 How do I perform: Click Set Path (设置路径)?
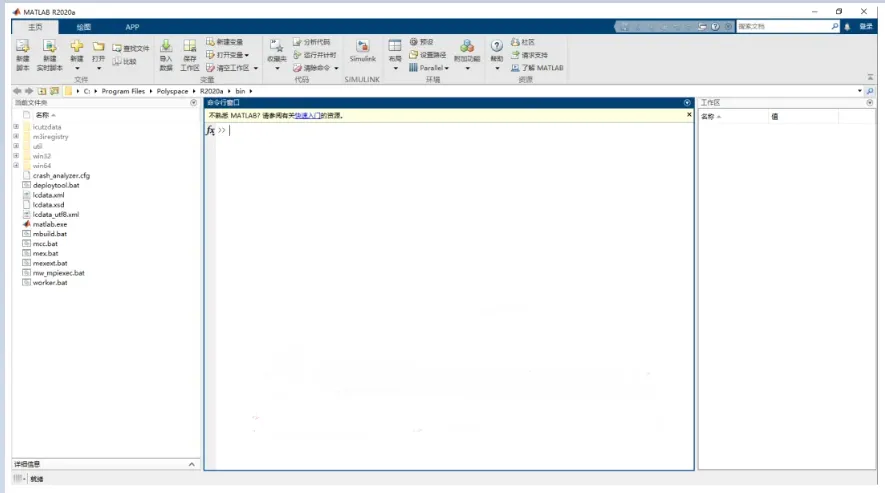click(x=427, y=55)
